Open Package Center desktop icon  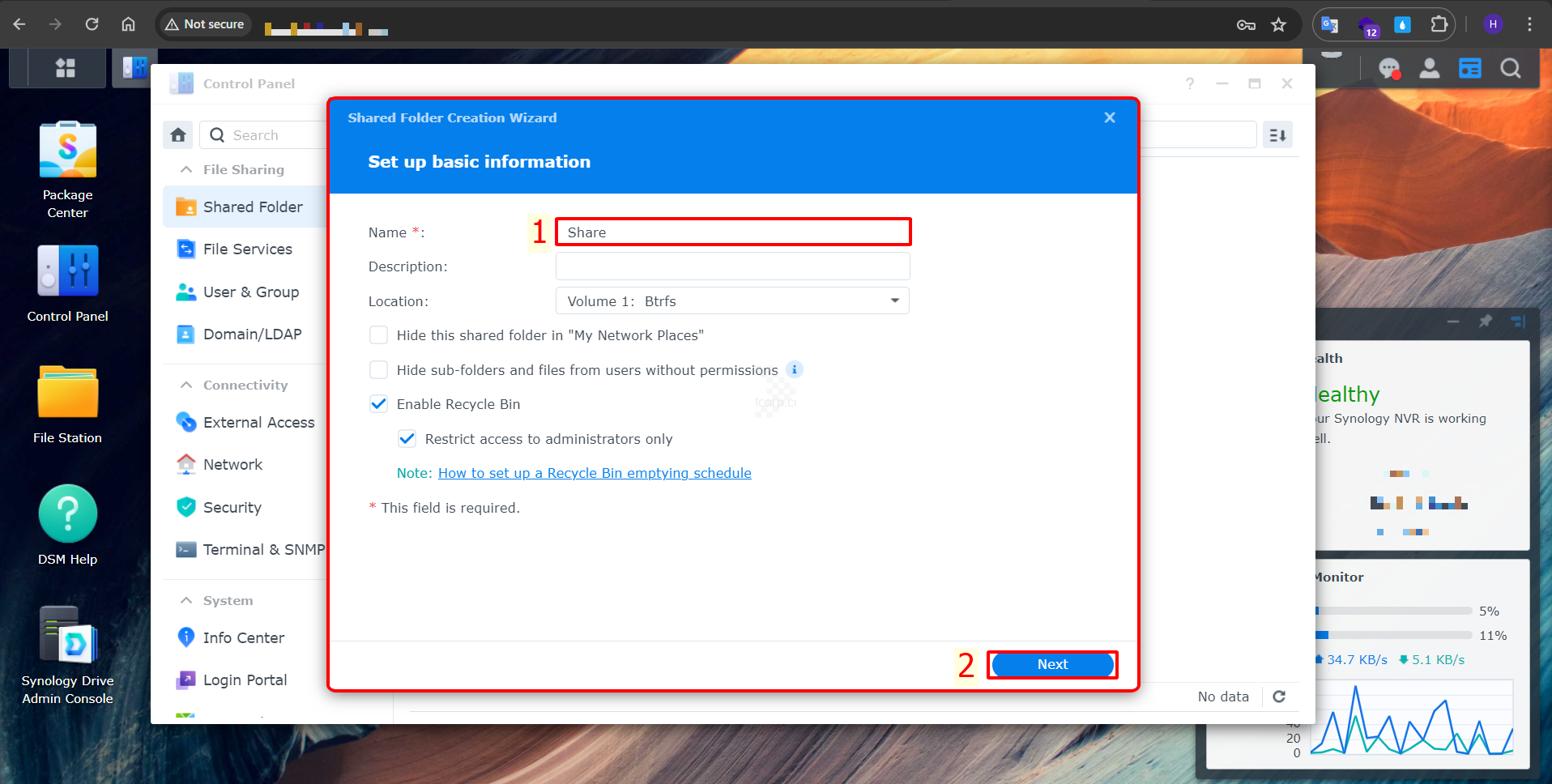click(x=68, y=151)
